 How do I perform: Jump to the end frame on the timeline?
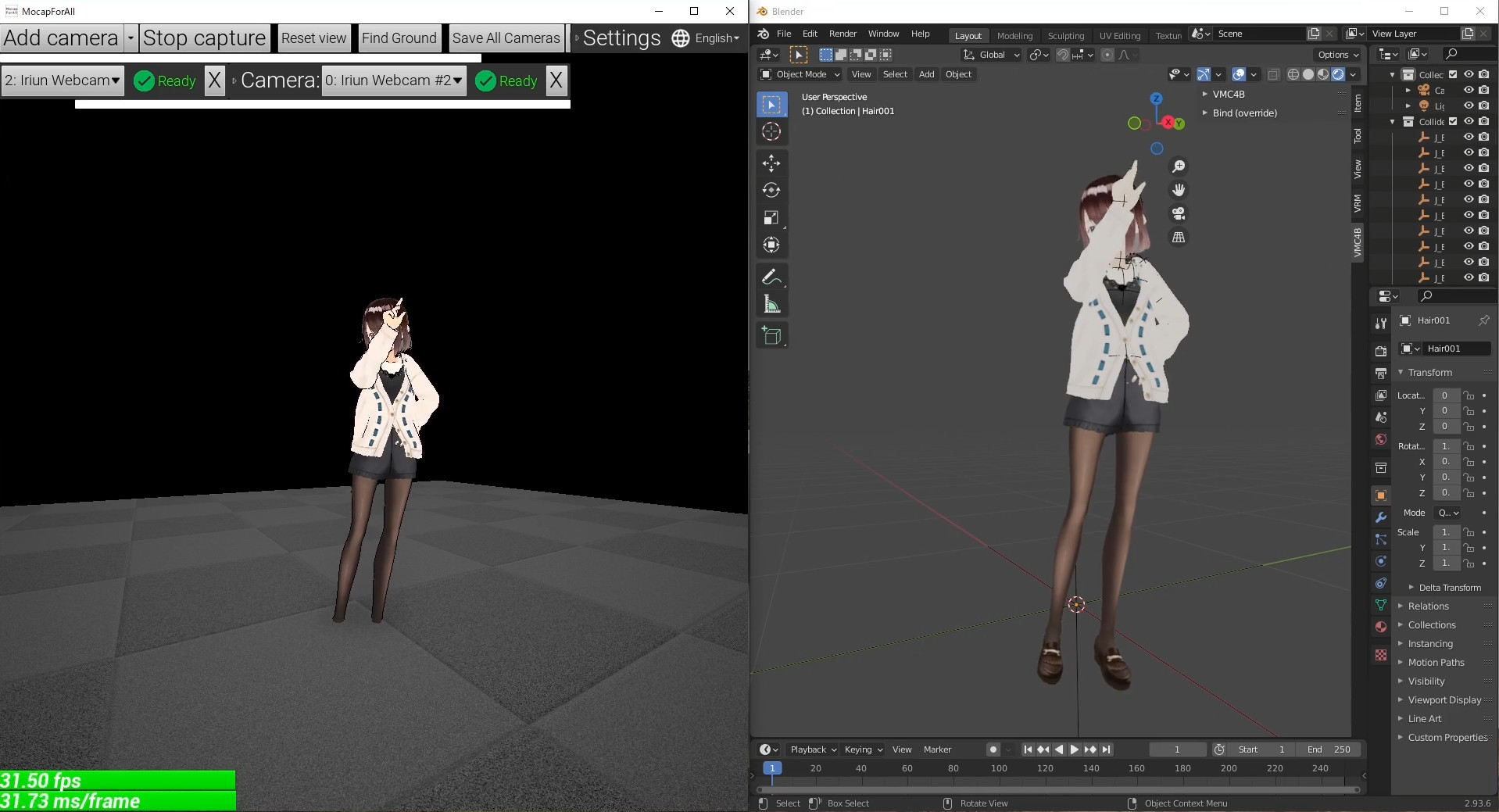[1107, 749]
